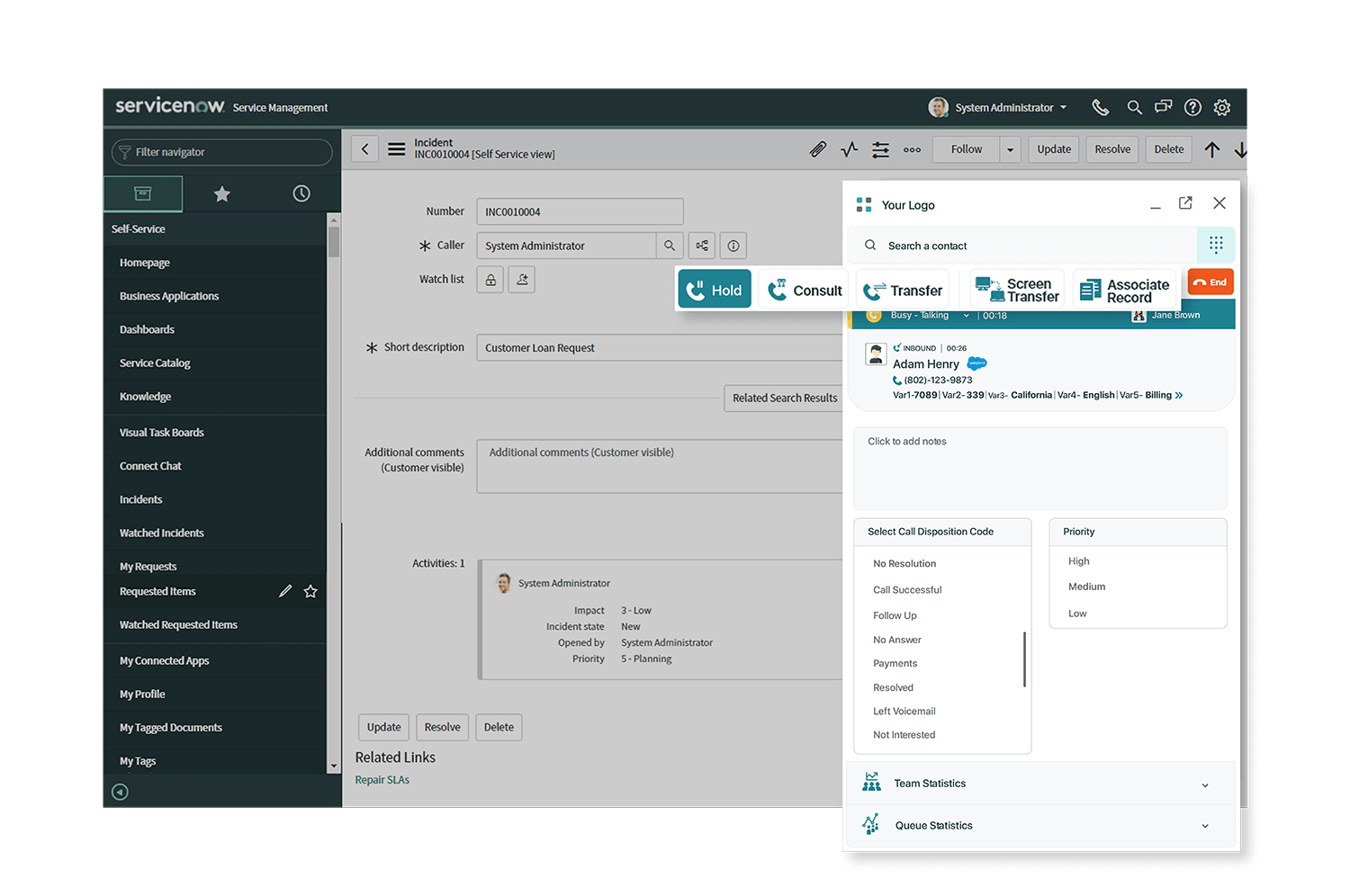
Task: Click the attachment paperclip icon
Action: coord(817,149)
